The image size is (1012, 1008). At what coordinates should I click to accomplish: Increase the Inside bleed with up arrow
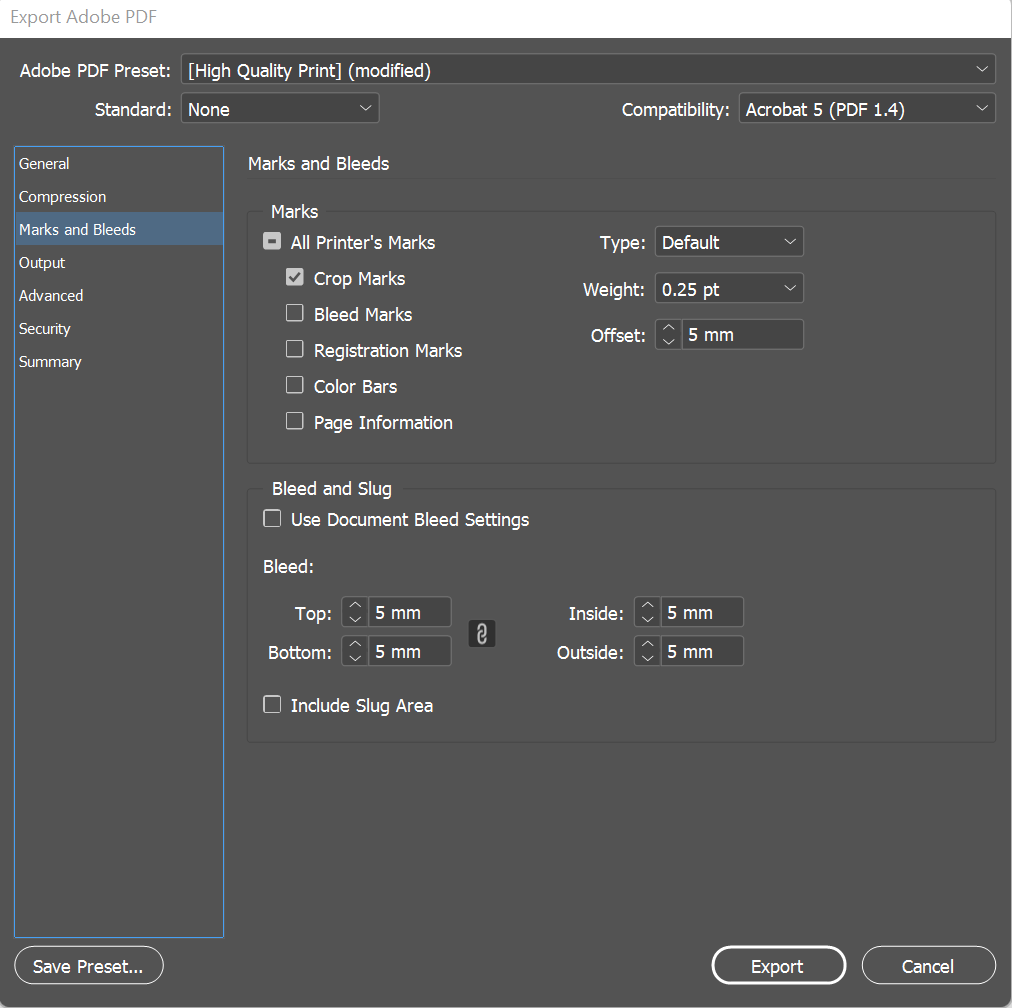648,605
